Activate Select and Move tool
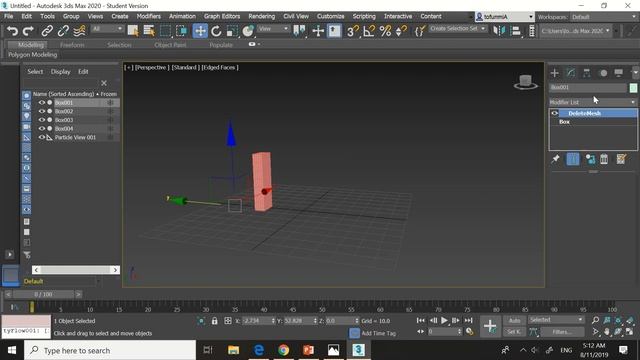The width and height of the screenshot is (640, 360). [200, 31]
